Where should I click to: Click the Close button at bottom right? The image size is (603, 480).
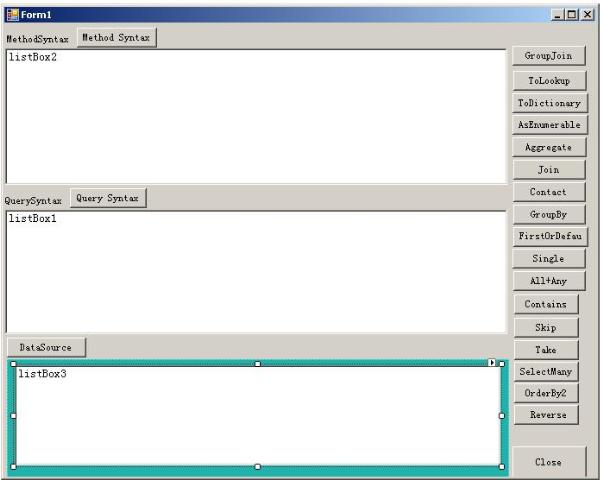(549, 462)
